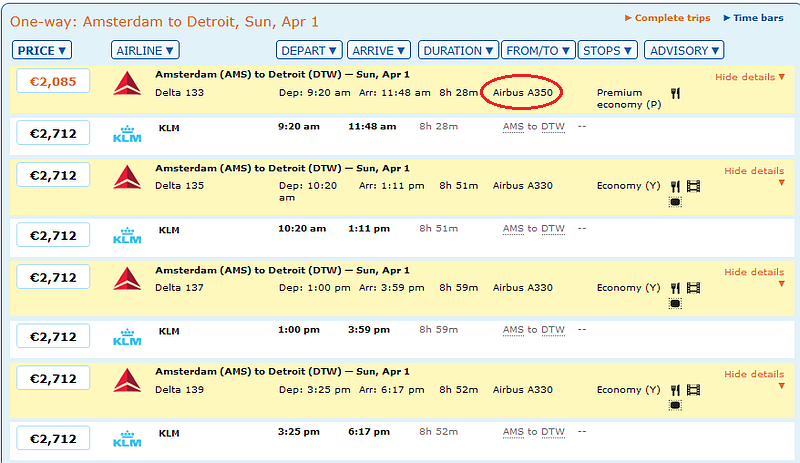Open the STOPS filter dropdown
This screenshot has height=463, width=800.
608,50
